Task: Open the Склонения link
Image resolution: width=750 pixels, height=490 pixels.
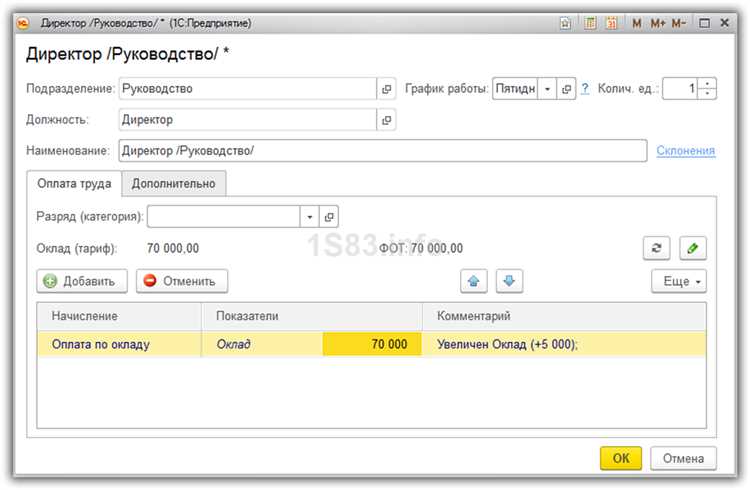Action: 685,151
